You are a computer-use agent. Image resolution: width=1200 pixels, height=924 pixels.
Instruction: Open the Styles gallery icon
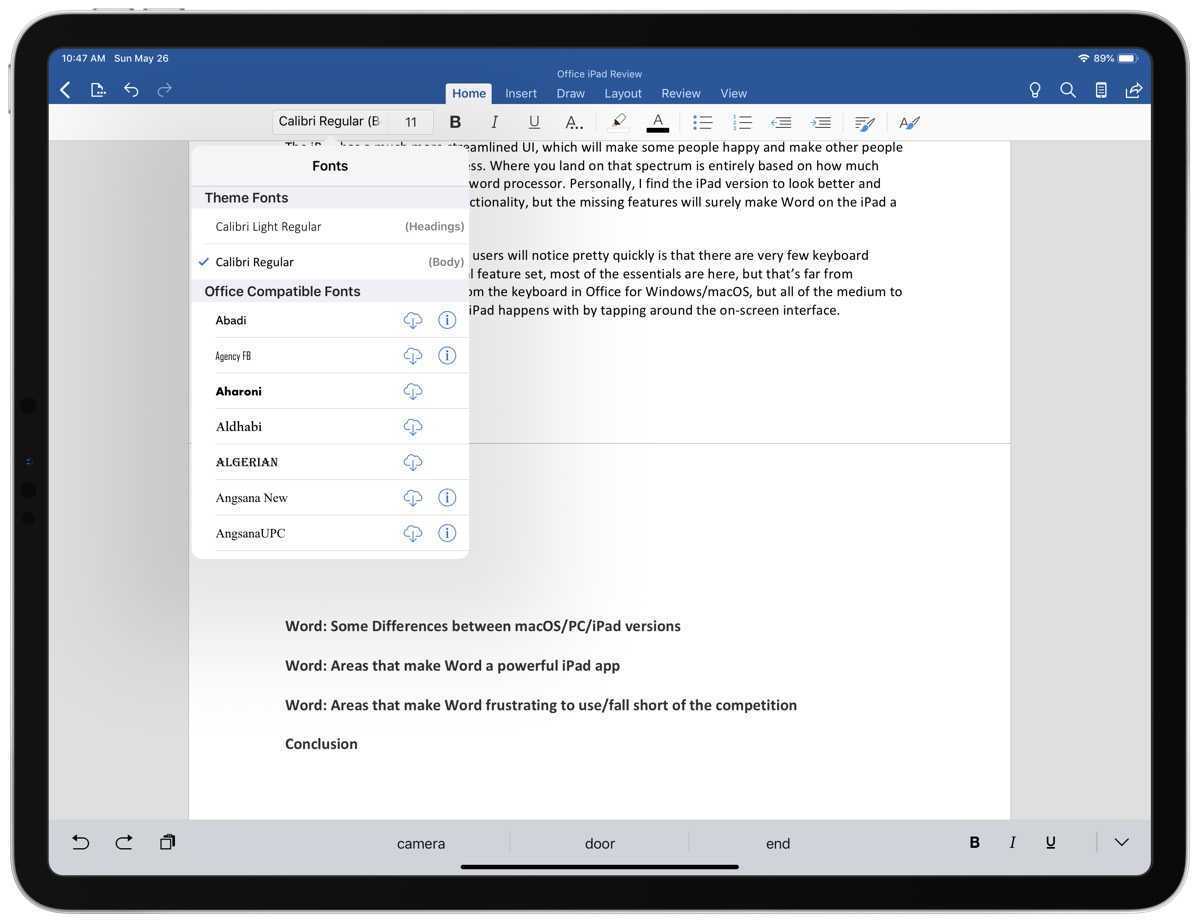point(909,123)
